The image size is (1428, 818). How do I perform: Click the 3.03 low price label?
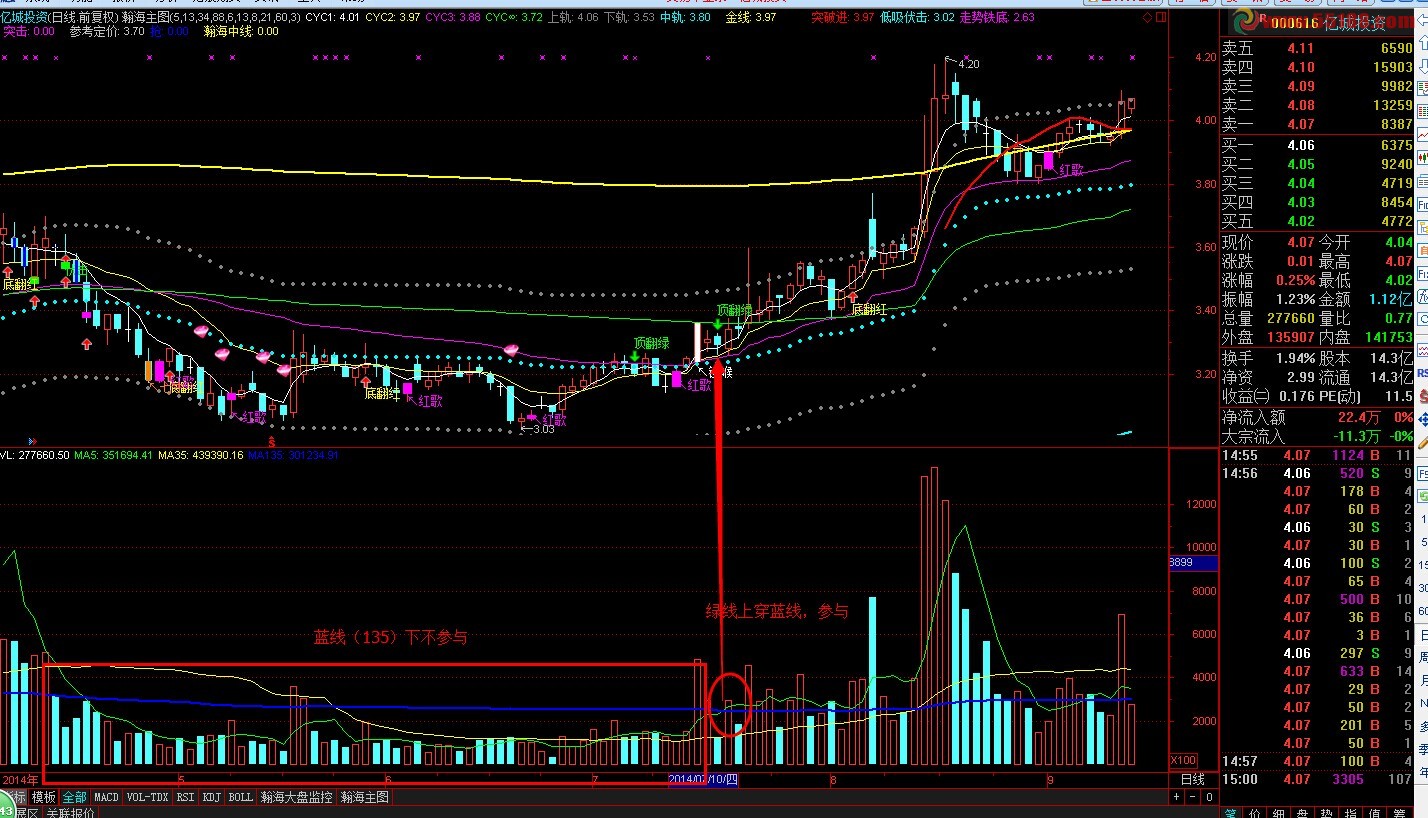(x=542, y=429)
